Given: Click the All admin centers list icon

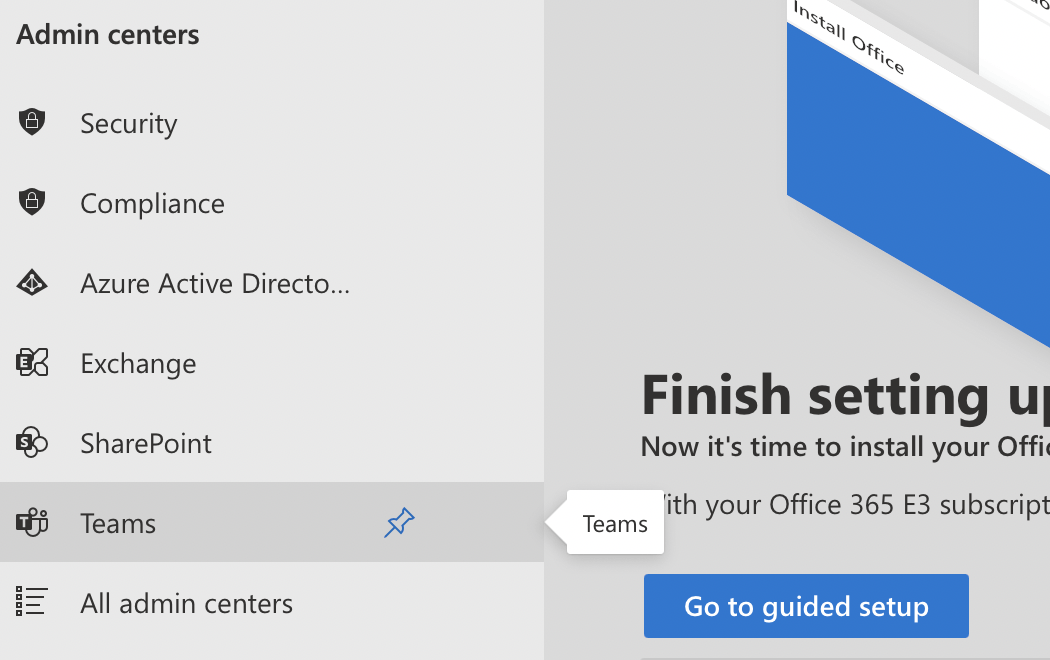Looking at the screenshot, I should coord(32,603).
